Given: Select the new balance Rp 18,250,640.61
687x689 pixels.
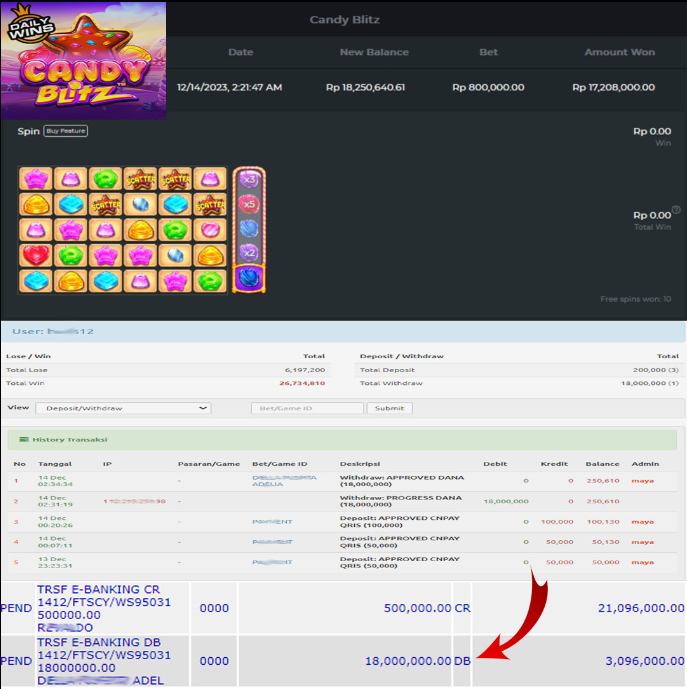Looking at the screenshot, I should click(x=365, y=87).
